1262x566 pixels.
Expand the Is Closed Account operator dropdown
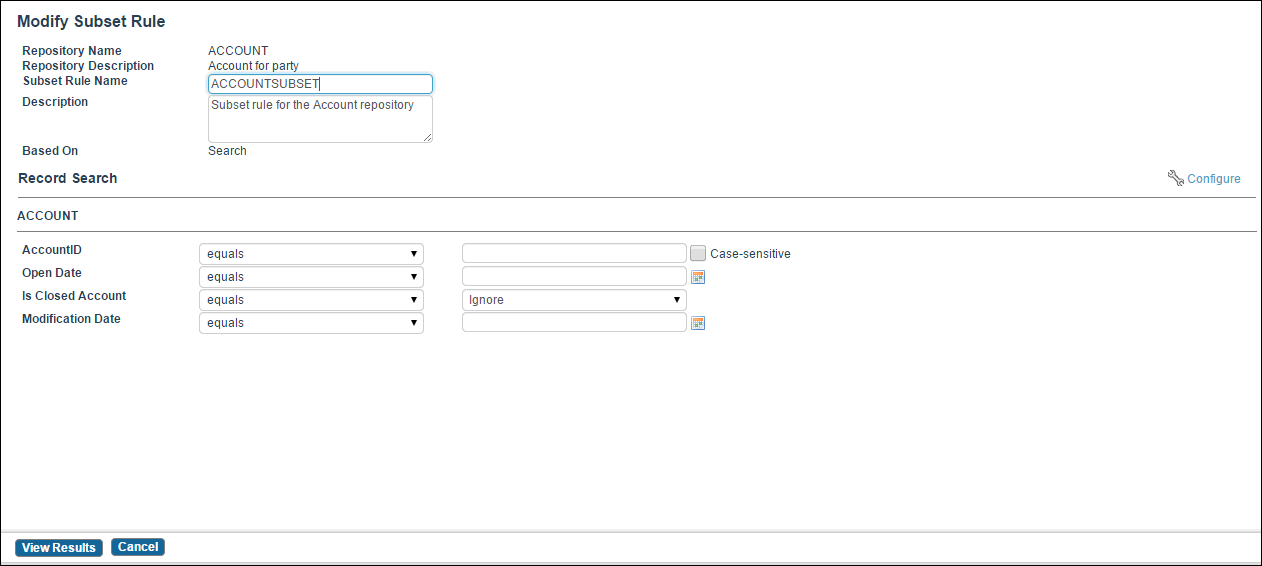click(x=311, y=300)
